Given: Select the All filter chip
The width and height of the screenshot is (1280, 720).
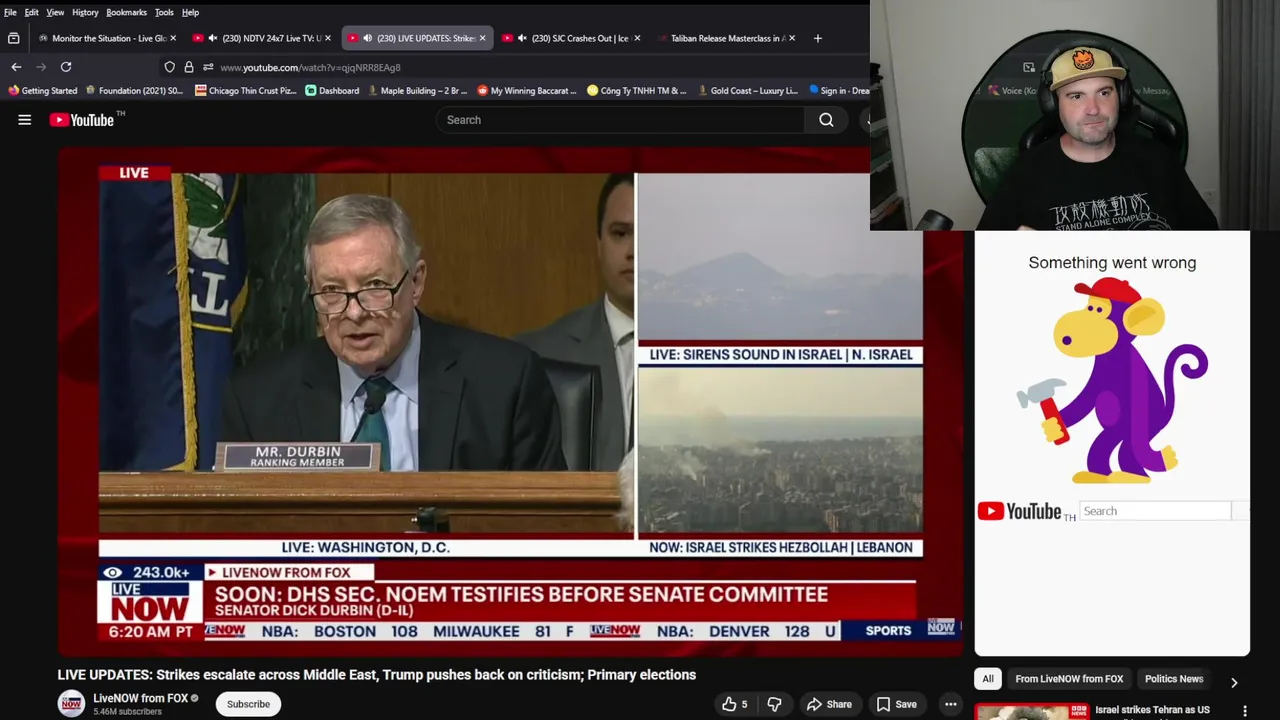Looking at the screenshot, I should [x=988, y=679].
